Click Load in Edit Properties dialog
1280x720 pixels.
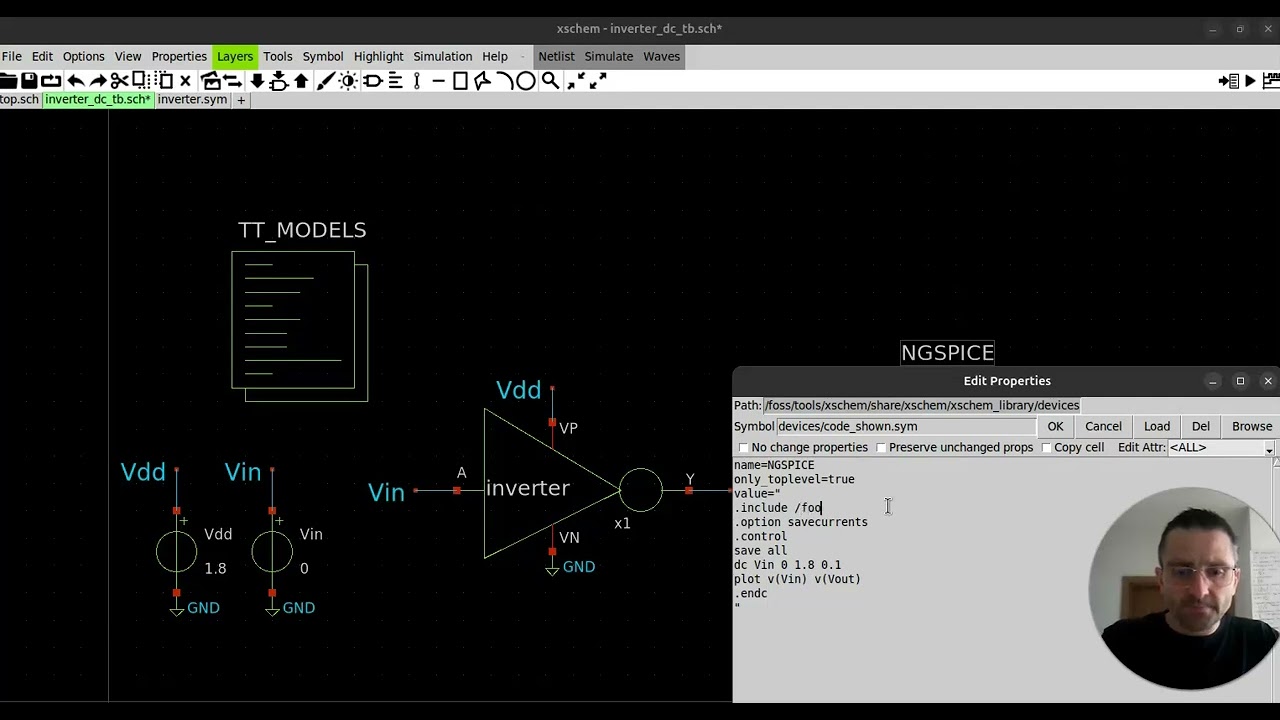tap(1157, 426)
